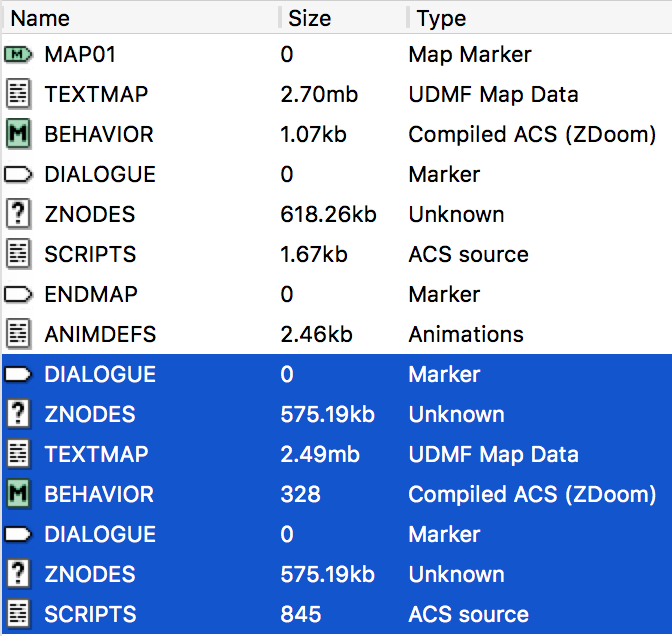Click the green icon of the 1.07kb BEHAVIOR entry
Screen dimensions: 672x636
tap(18, 134)
